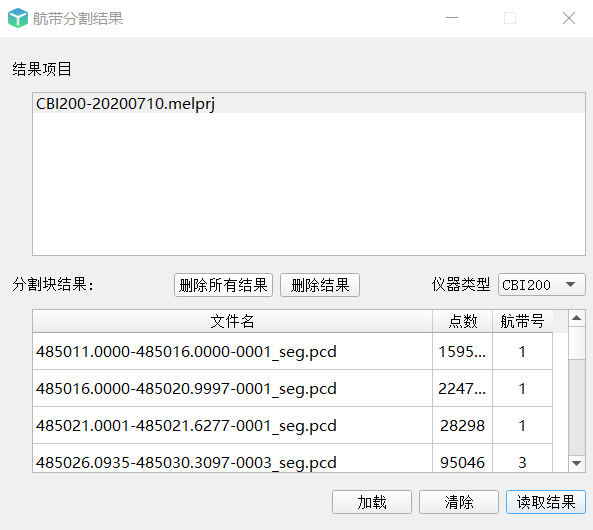Screen dimensions: 593x530
Task: Select CBI200-20200710.melprj project entry
Action: point(309,104)
